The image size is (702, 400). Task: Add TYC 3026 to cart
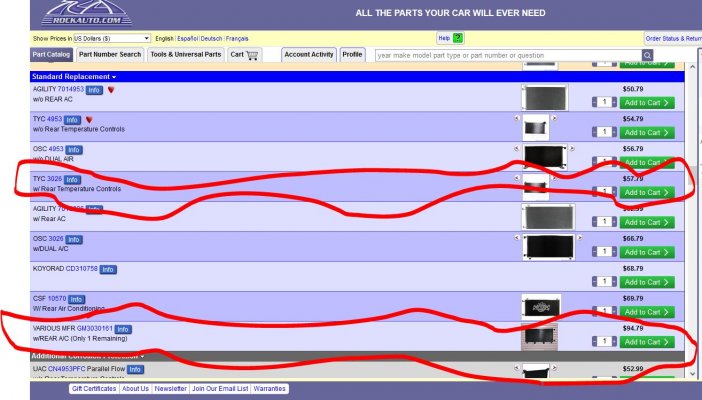[647, 193]
